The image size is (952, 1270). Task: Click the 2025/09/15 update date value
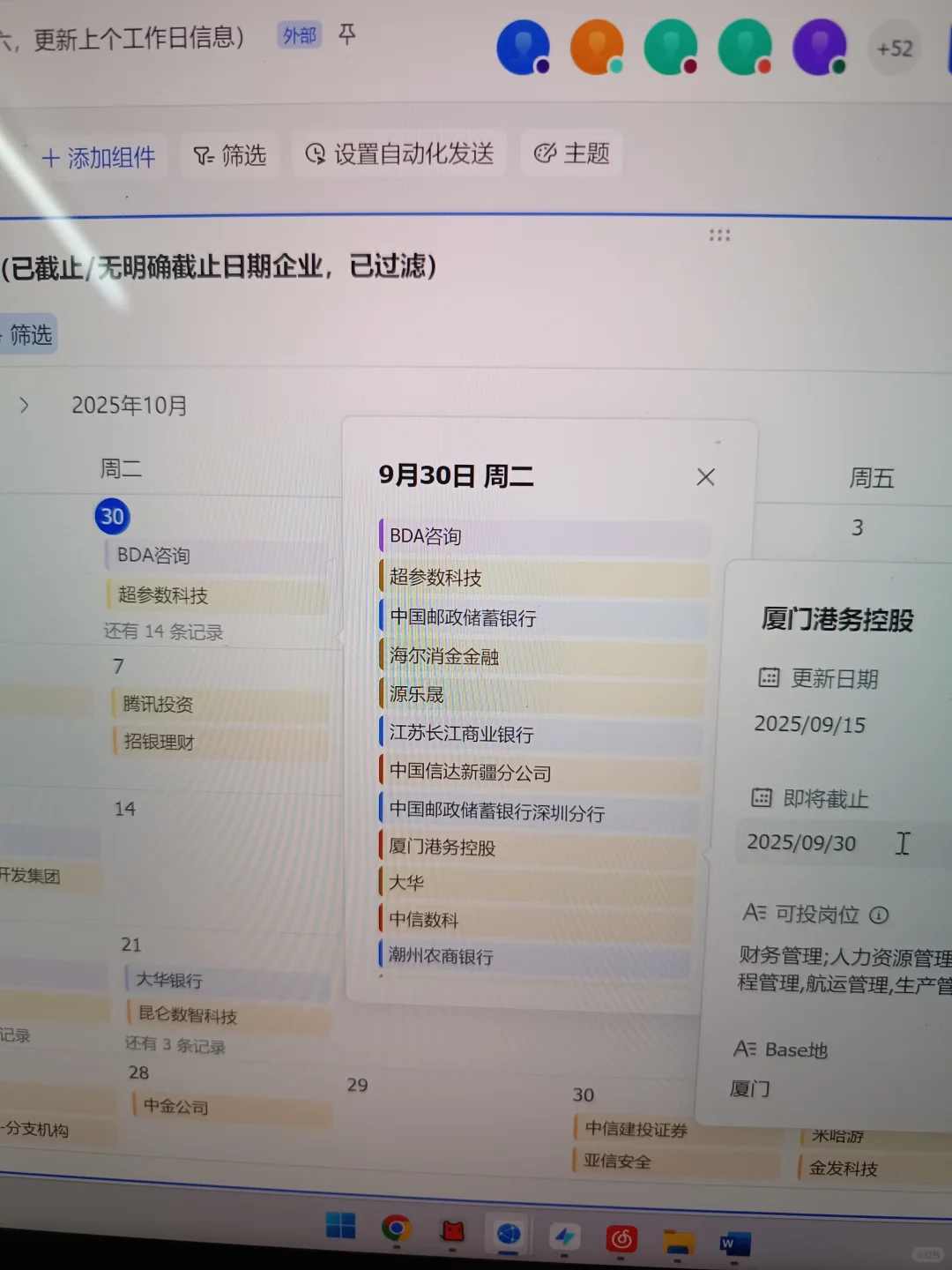pos(809,724)
